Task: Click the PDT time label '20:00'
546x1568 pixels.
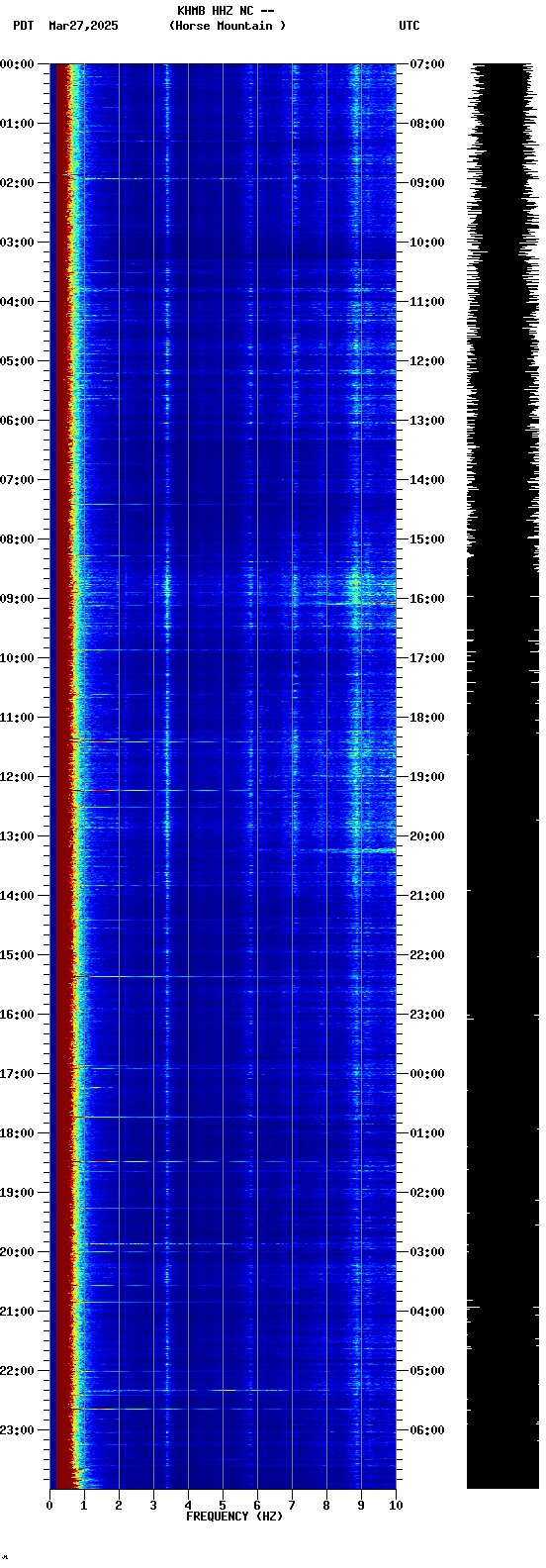Action: [x=18, y=1252]
